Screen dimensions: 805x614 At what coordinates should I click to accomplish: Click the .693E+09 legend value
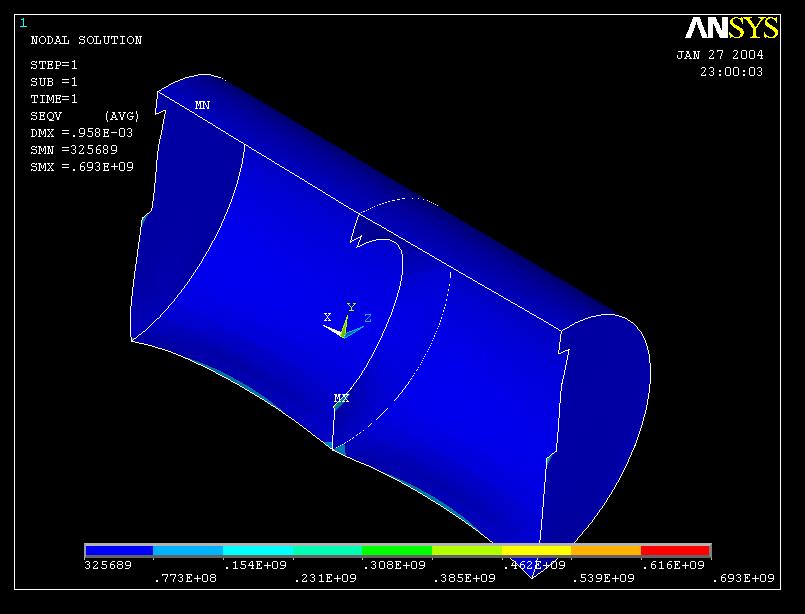coord(743,578)
